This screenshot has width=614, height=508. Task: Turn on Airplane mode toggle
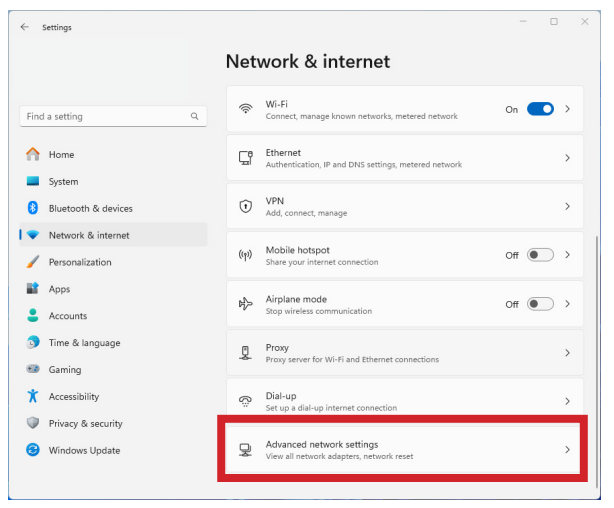point(540,304)
